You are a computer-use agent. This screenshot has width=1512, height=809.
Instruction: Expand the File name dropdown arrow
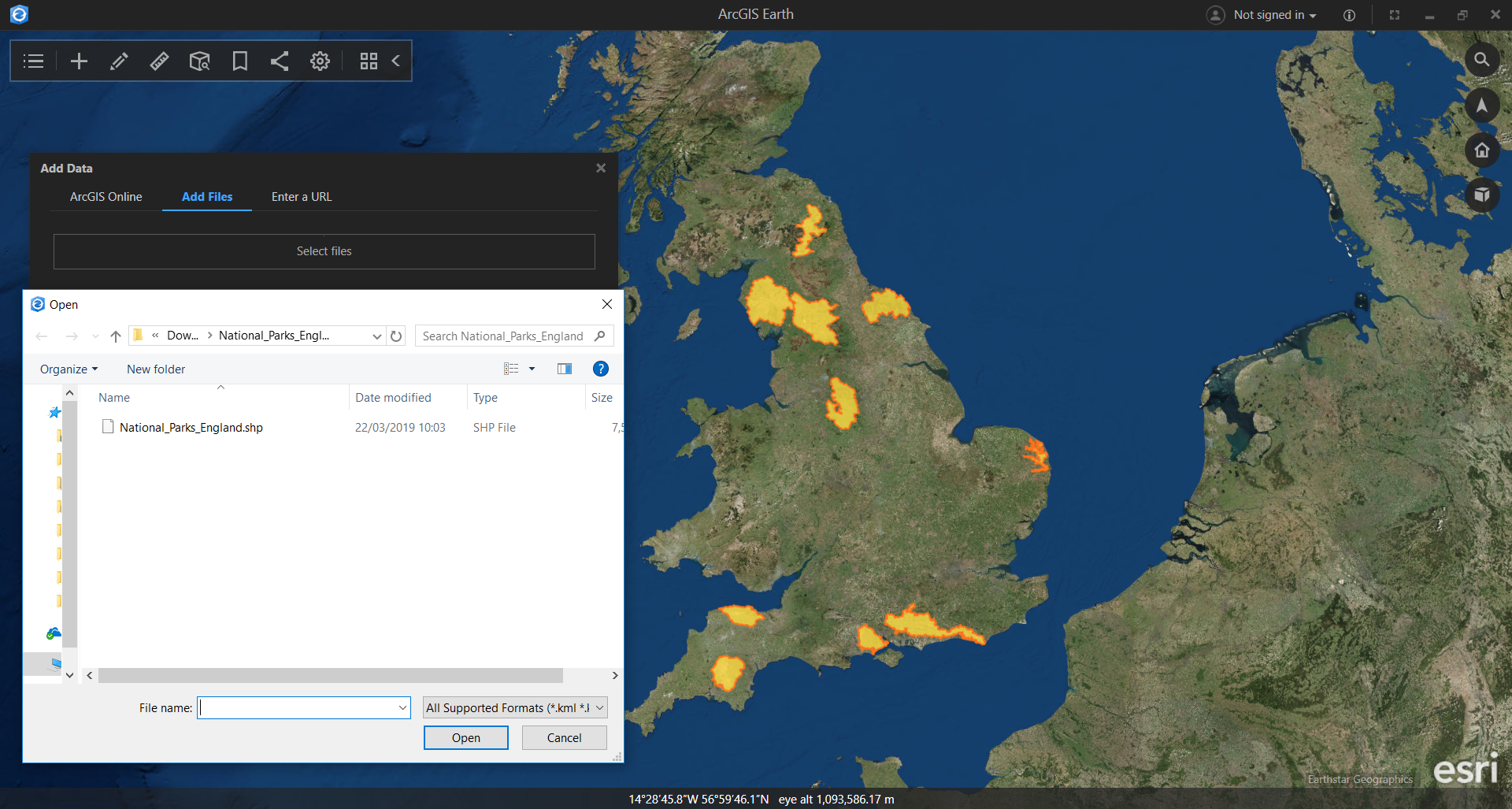pos(403,707)
